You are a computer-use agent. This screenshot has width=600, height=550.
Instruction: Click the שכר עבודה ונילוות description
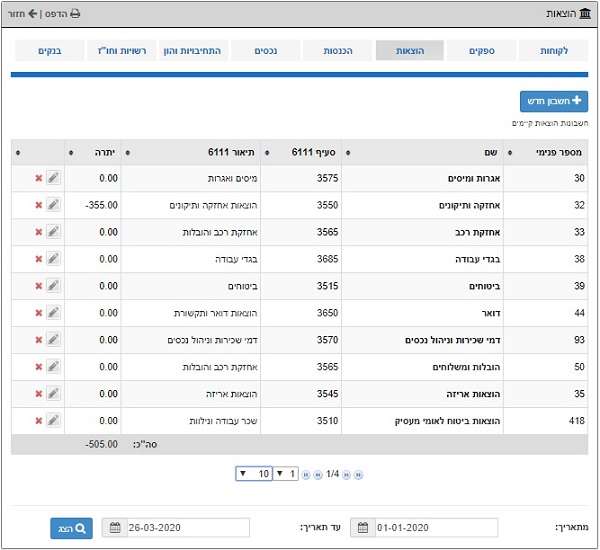click(x=223, y=421)
